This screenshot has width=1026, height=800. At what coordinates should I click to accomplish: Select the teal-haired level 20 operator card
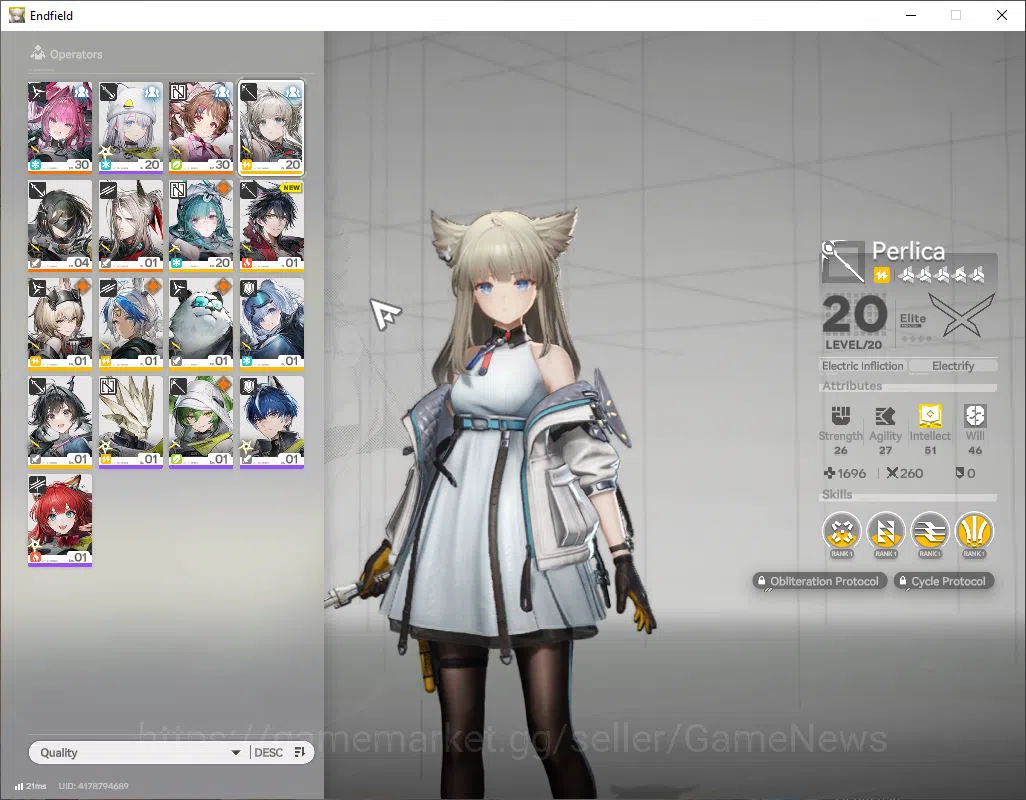point(201,226)
